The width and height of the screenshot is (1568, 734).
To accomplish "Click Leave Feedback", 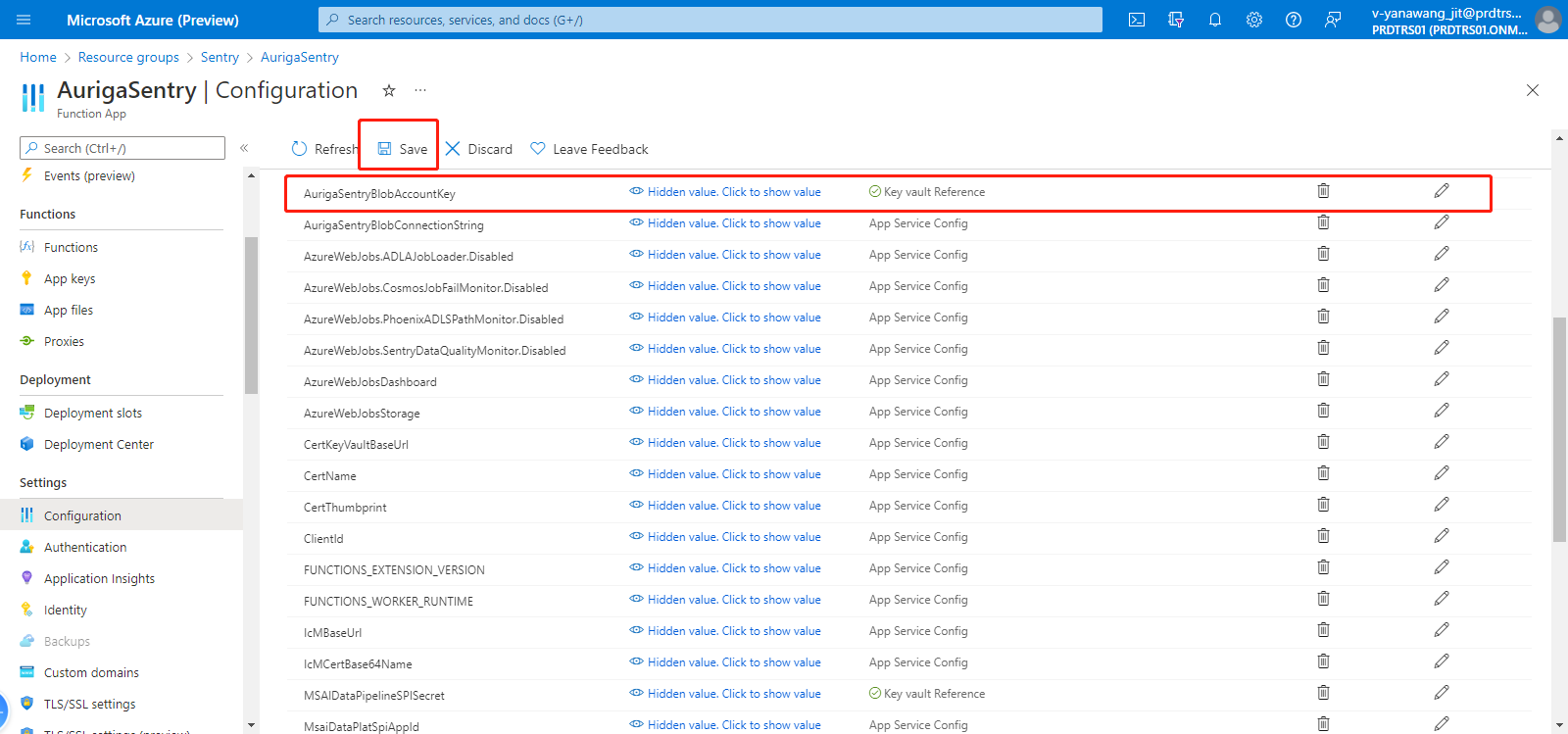I will coord(590,149).
